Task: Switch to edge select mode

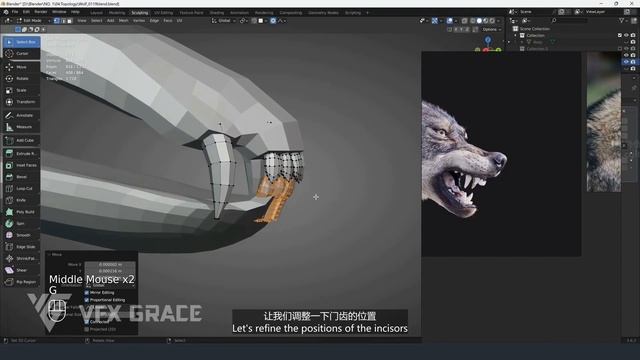Action: point(63,20)
